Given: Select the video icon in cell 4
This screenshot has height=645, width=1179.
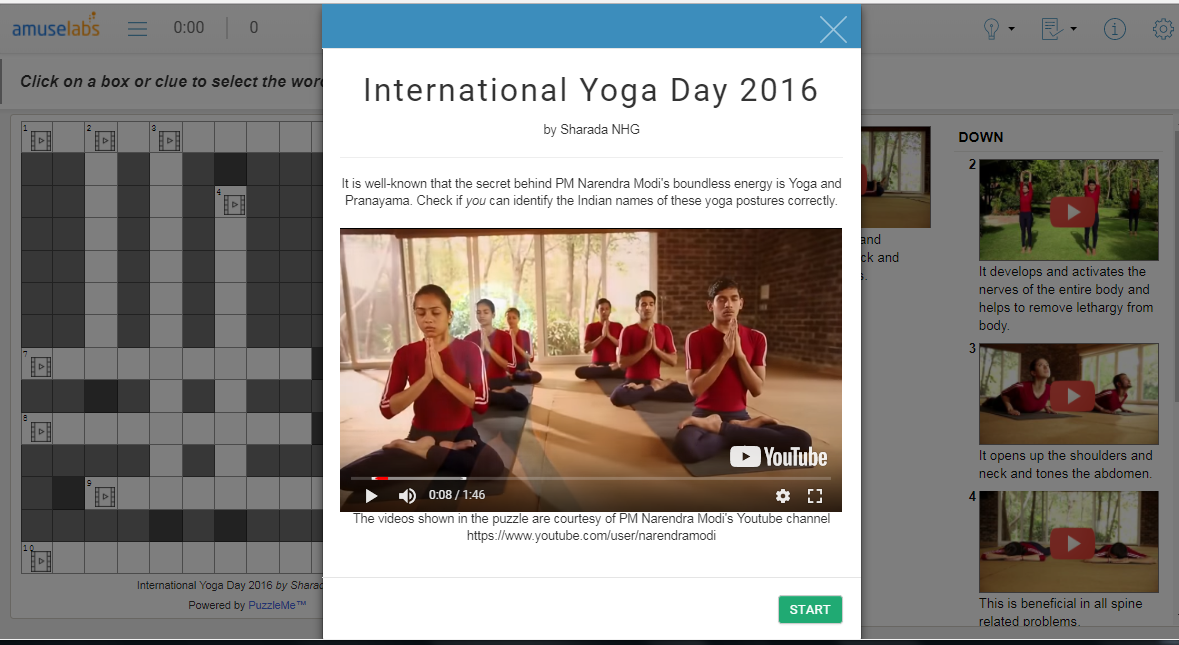Looking at the screenshot, I should 234,205.
